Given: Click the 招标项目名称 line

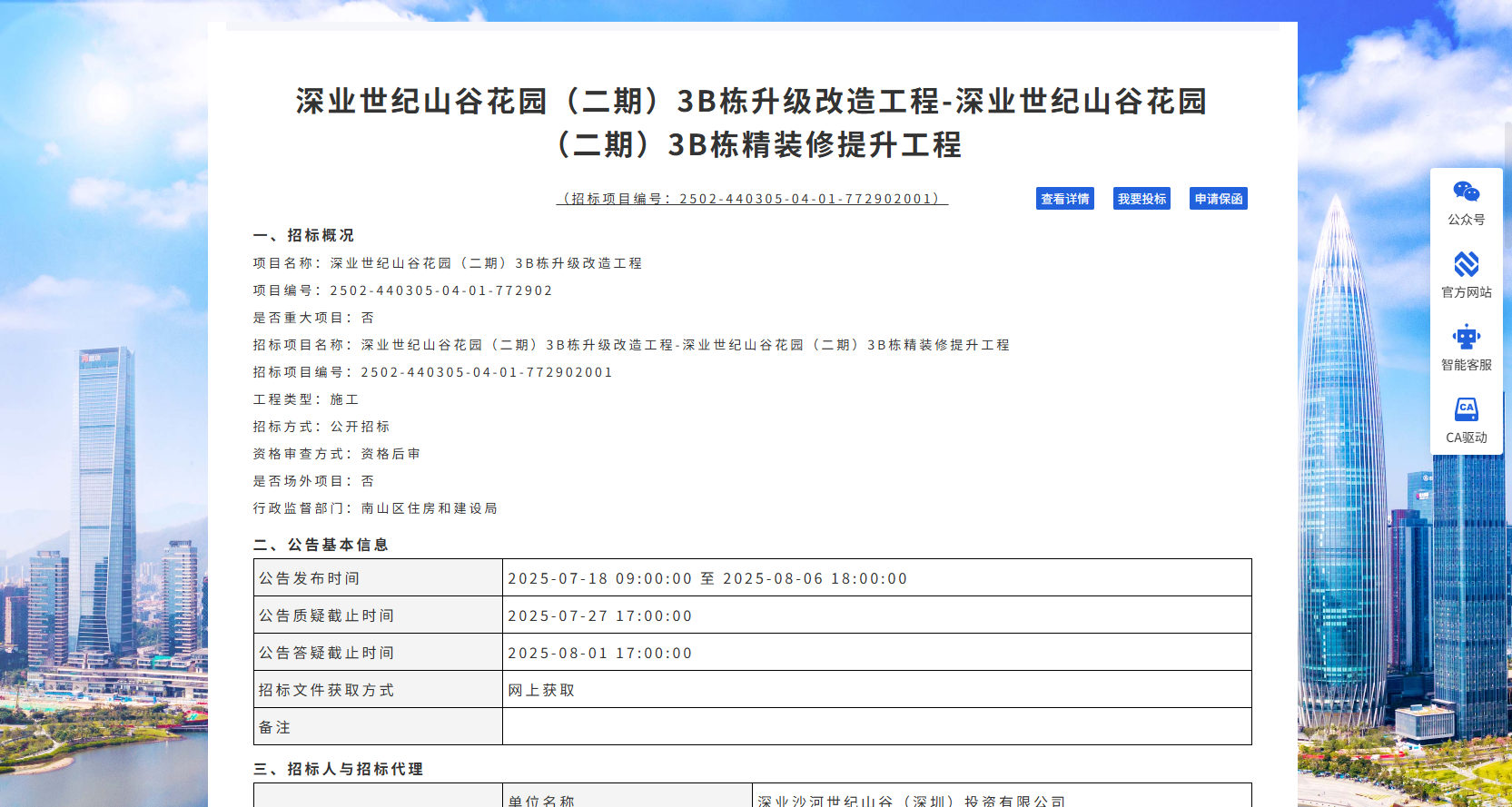Looking at the screenshot, I should coord(632,345).
